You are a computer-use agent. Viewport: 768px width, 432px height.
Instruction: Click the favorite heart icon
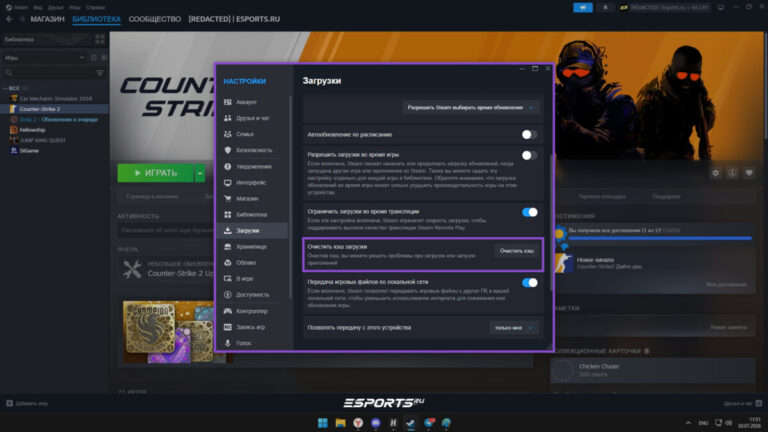click(749, 173)
